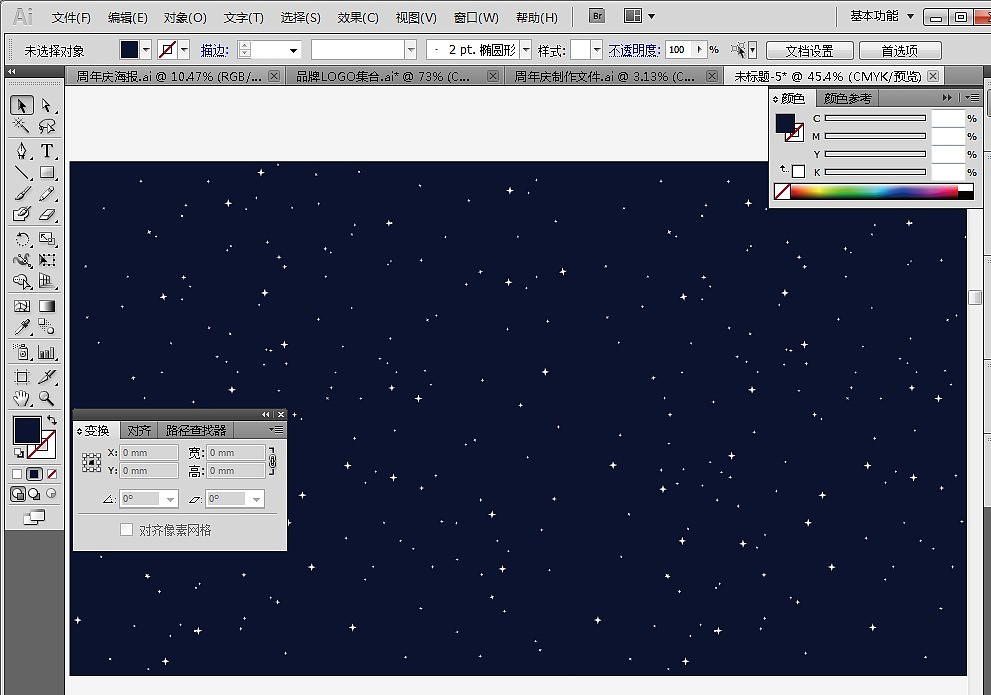The height and width of the screenshot is (695, 991).
Task: Select the Type (T) tool
Action: [47, 151]
